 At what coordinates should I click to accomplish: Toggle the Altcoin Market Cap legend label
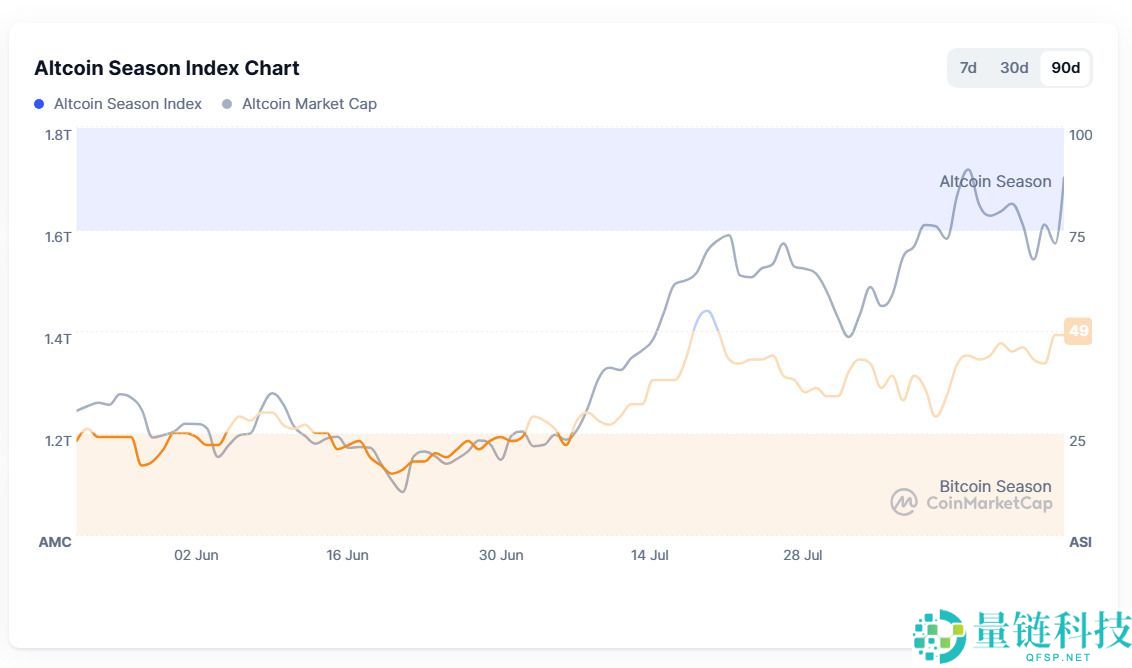309,104
